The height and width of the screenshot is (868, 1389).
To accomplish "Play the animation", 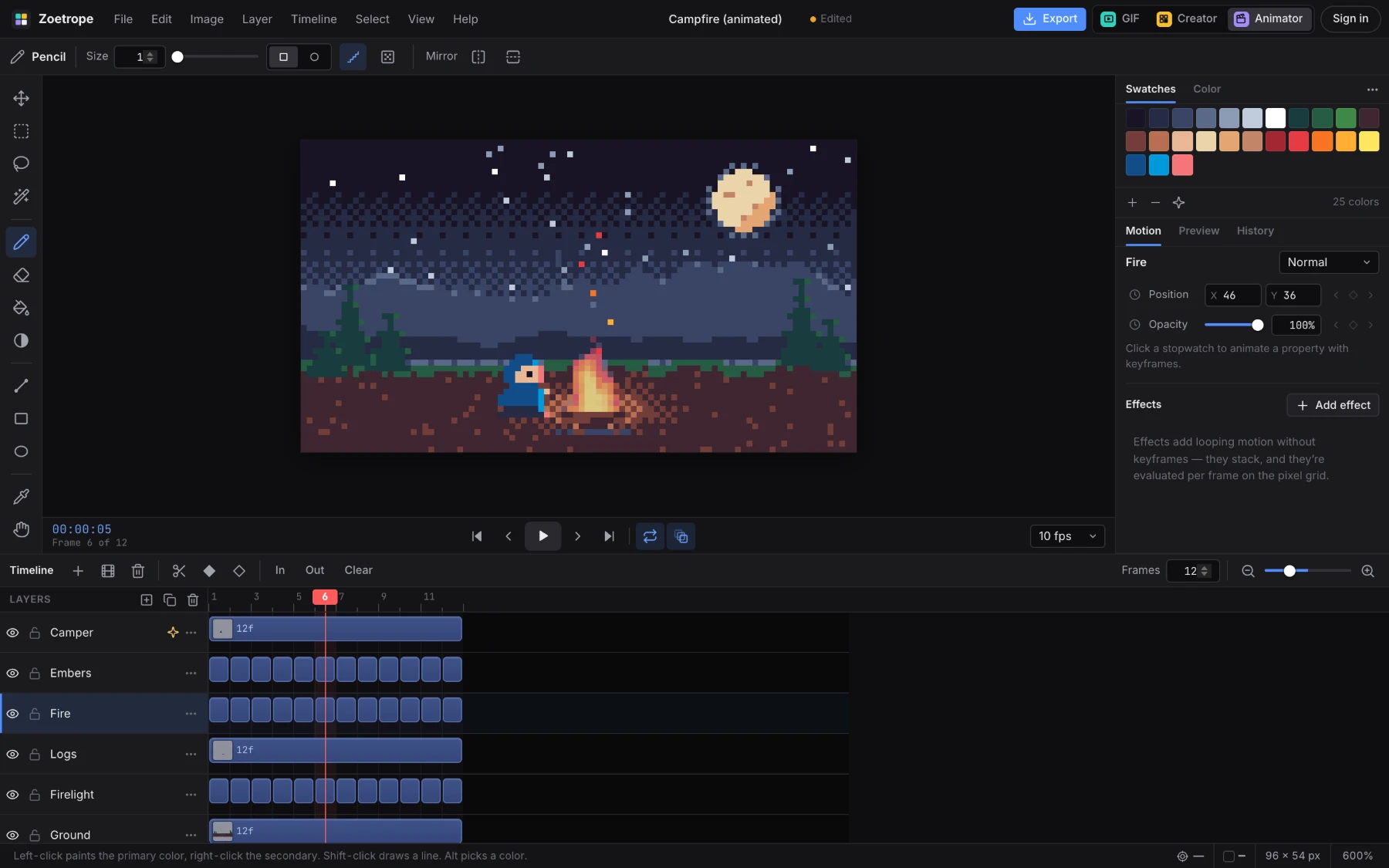I will click(x=542, y=536).
